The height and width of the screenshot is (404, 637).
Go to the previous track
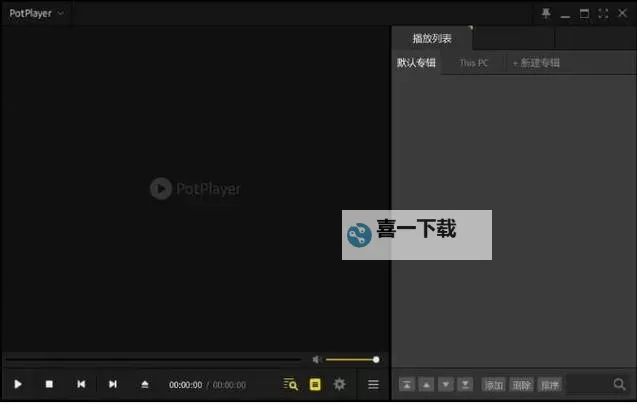pyautogui.click(x=81, y=384)
